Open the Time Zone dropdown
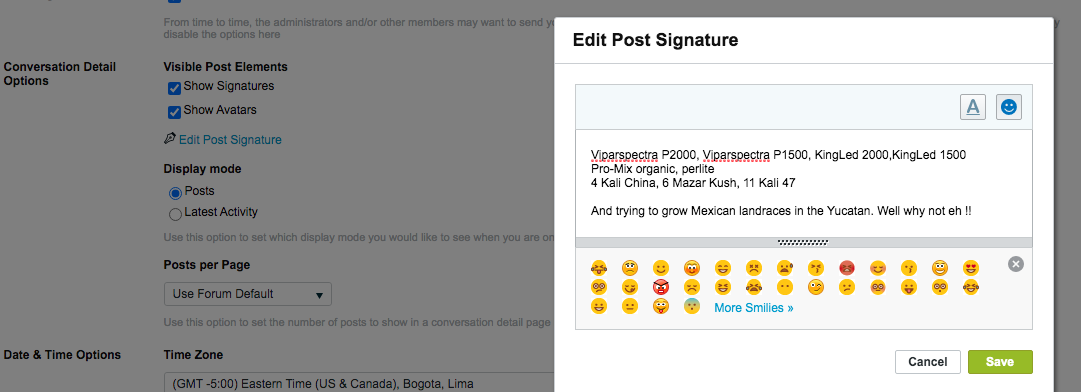This screenshot has width=1081, height=392. pyautogui.click(x=358, y=383)
